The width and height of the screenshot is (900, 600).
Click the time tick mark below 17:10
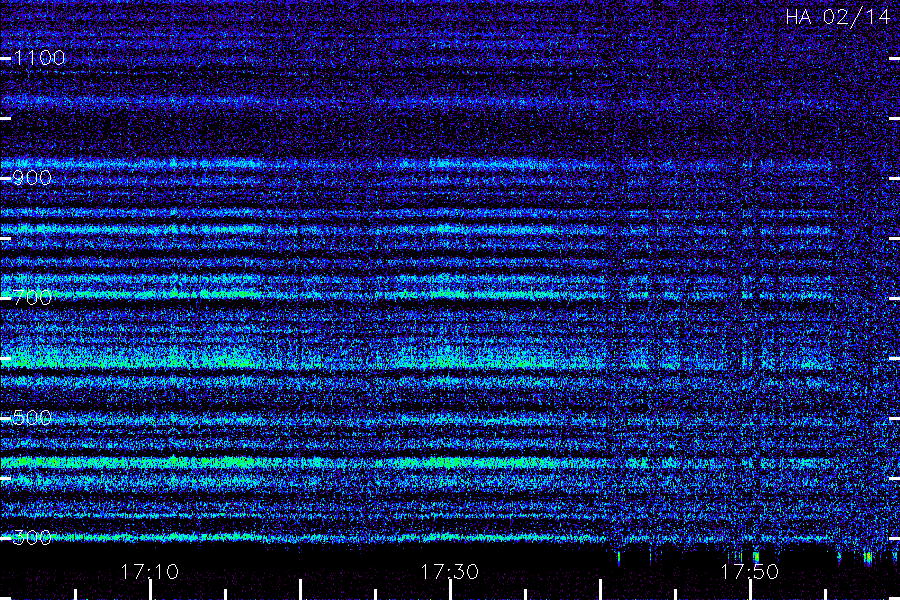pos(150,590)
